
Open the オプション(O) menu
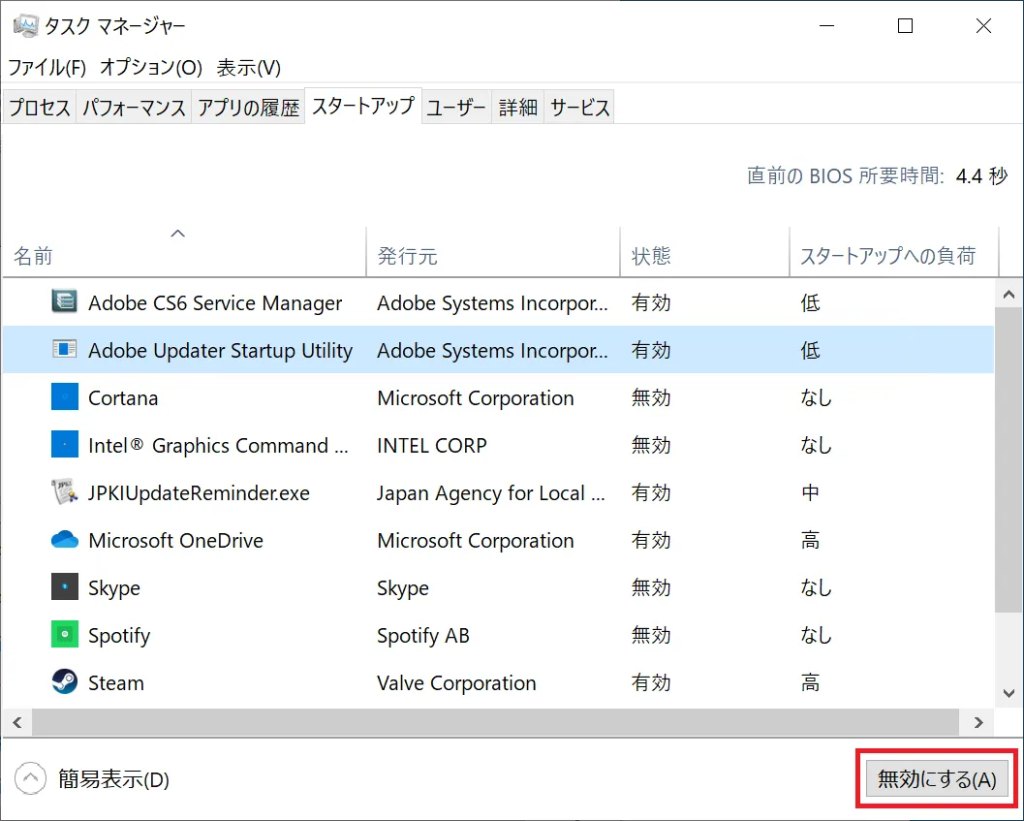(x=151, y=67)
